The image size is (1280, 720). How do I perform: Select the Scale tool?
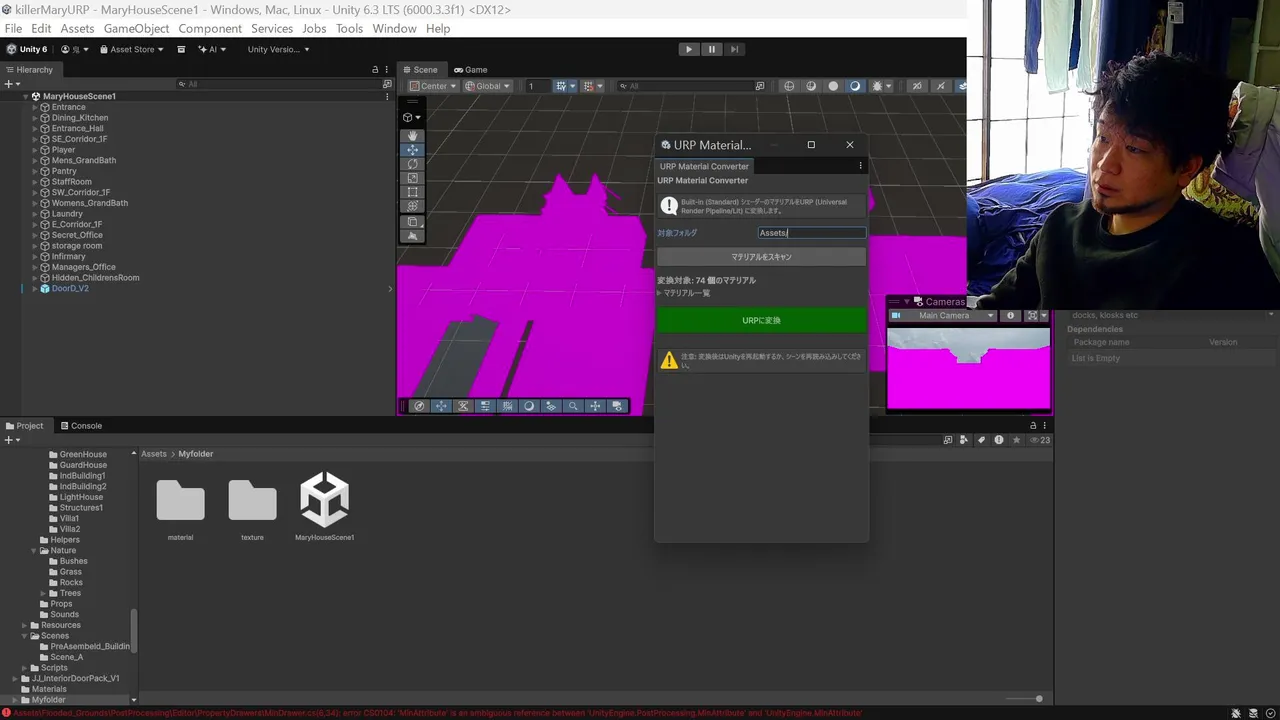click(412, 178)
